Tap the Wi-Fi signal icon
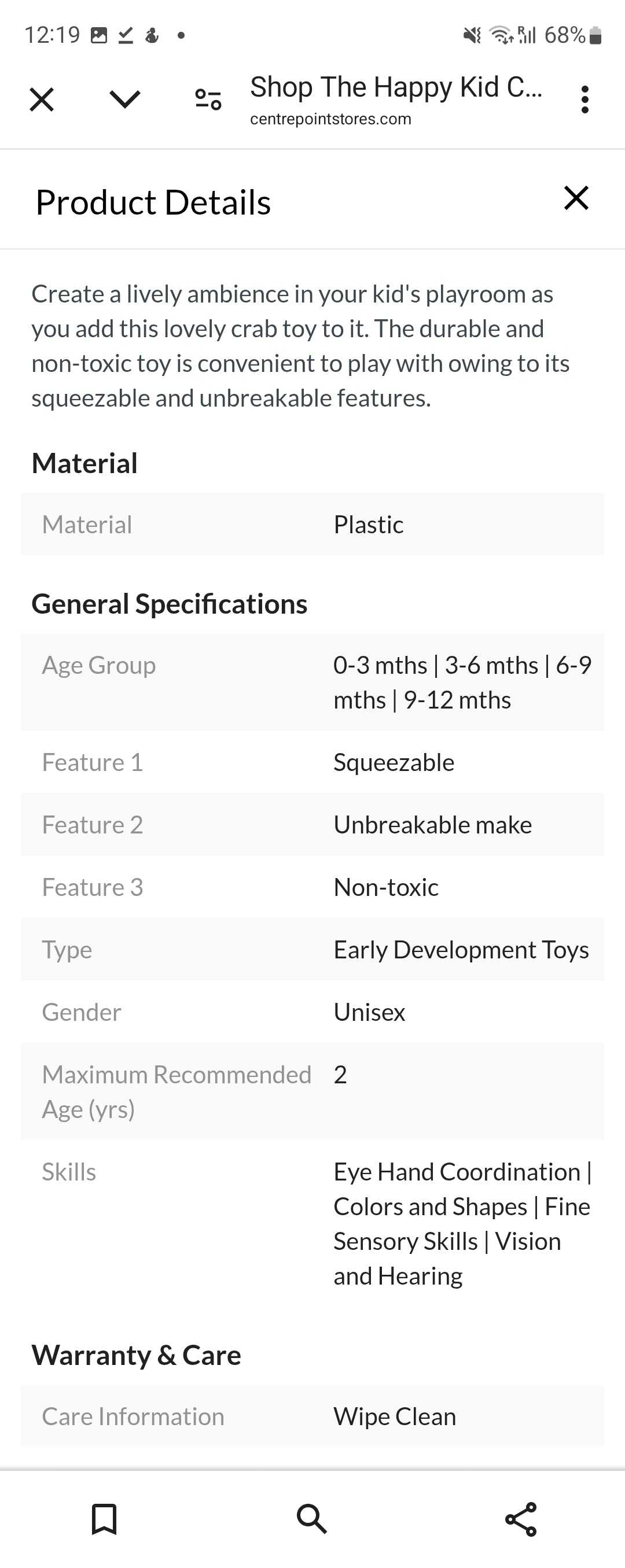Image resolution: width=625 pixels, height=1568 pixels. [x=501, y=36]
